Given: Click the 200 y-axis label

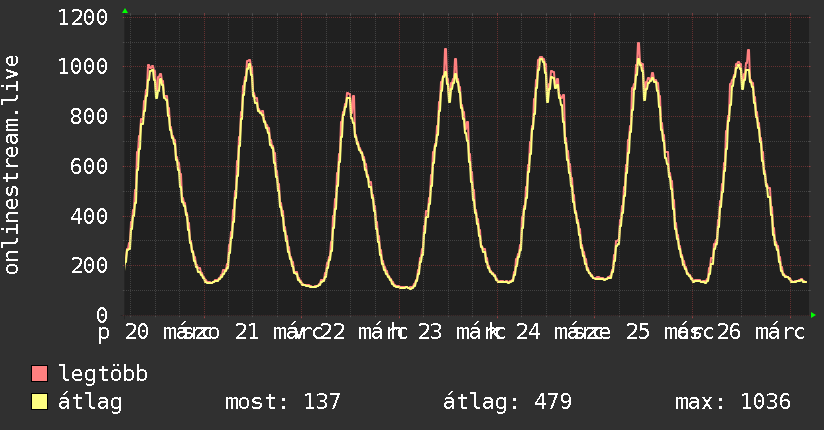Looking at the screenshot, I should [x=89, y=265].
